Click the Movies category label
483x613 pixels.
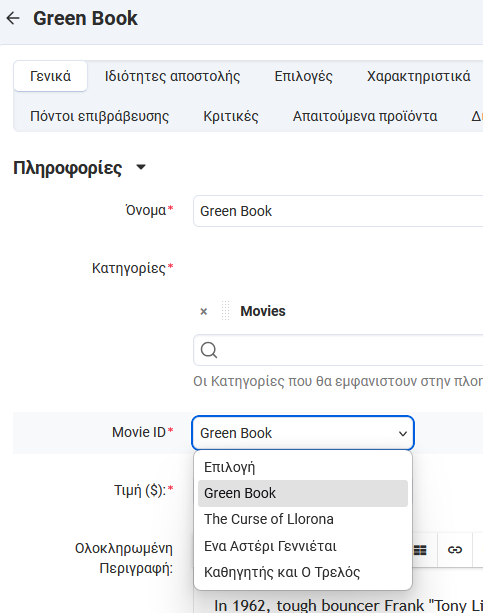click(263, 311)
